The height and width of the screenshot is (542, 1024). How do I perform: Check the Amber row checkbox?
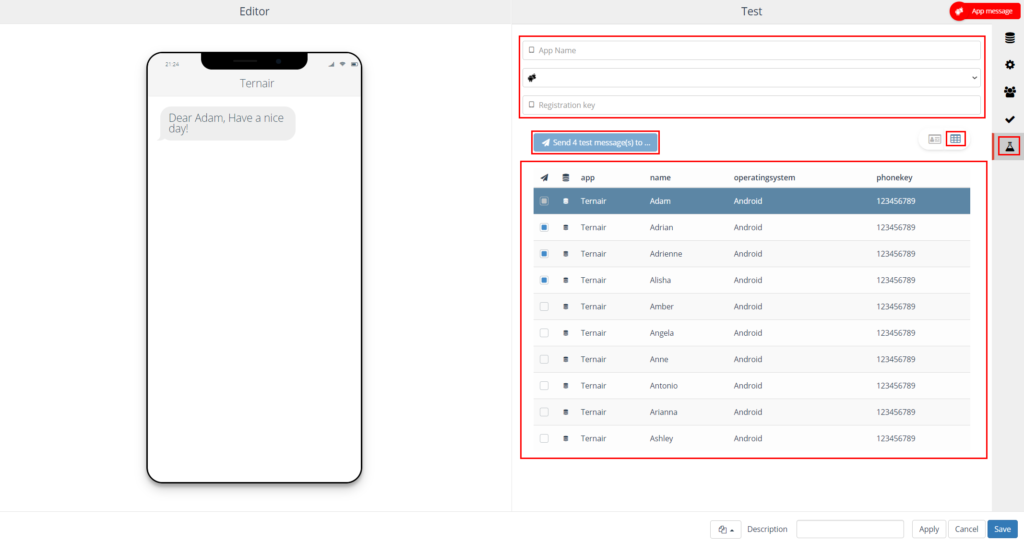pos(544,306)
